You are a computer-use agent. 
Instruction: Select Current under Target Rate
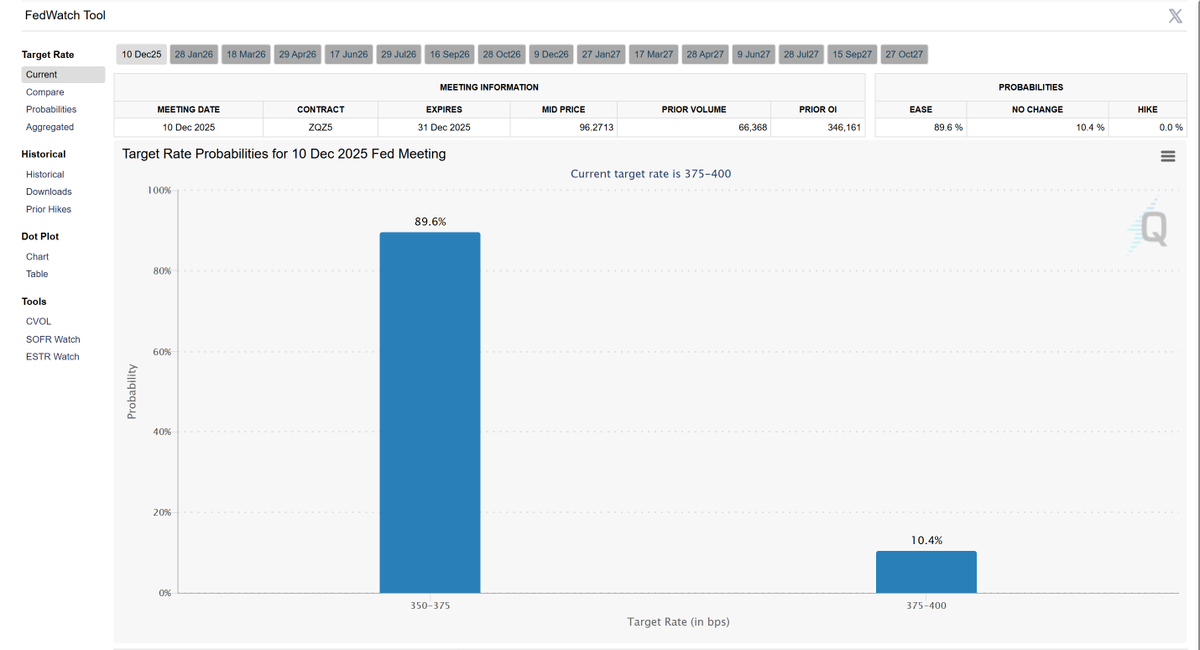(x=63, y=75)
